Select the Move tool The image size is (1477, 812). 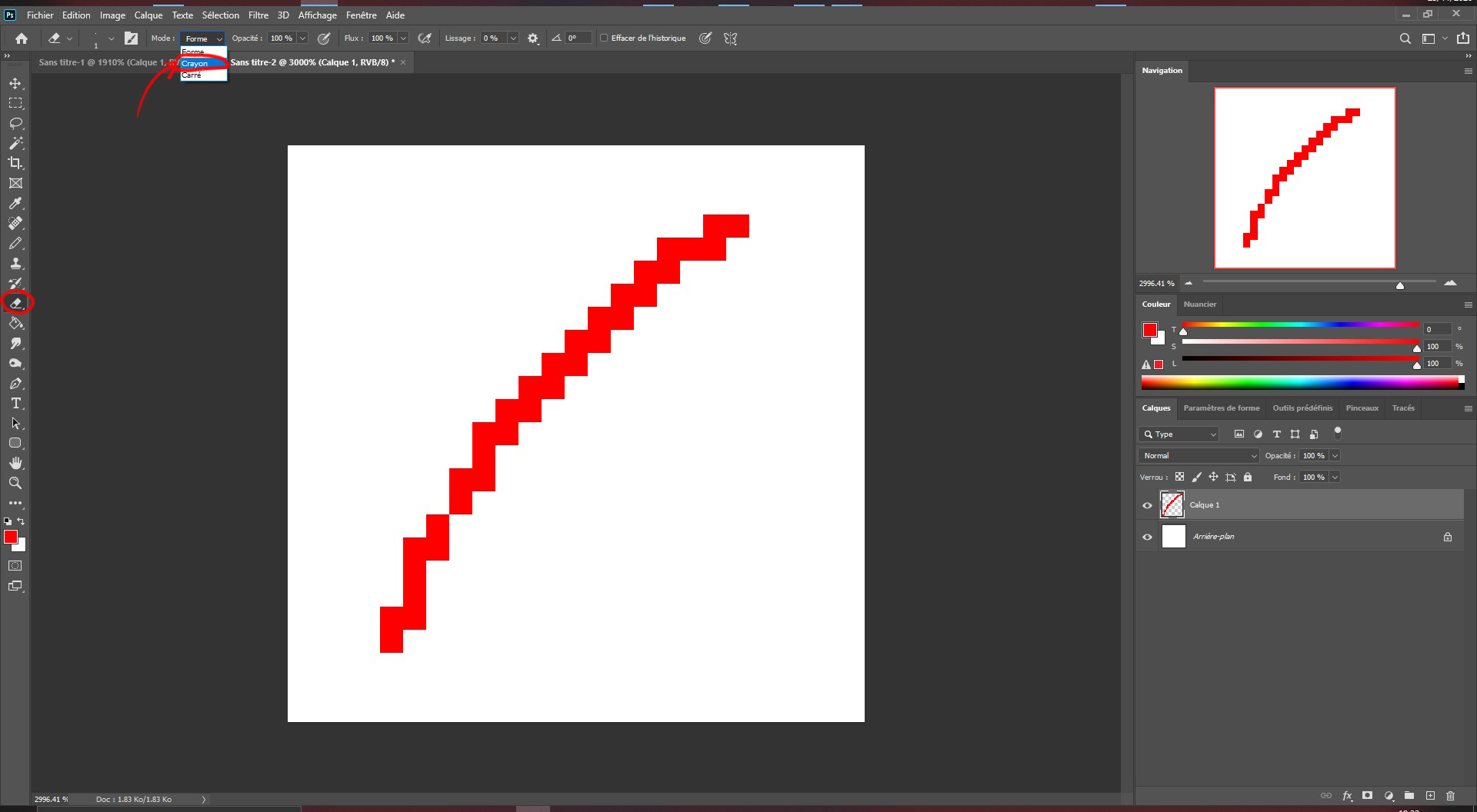point(15,83)
